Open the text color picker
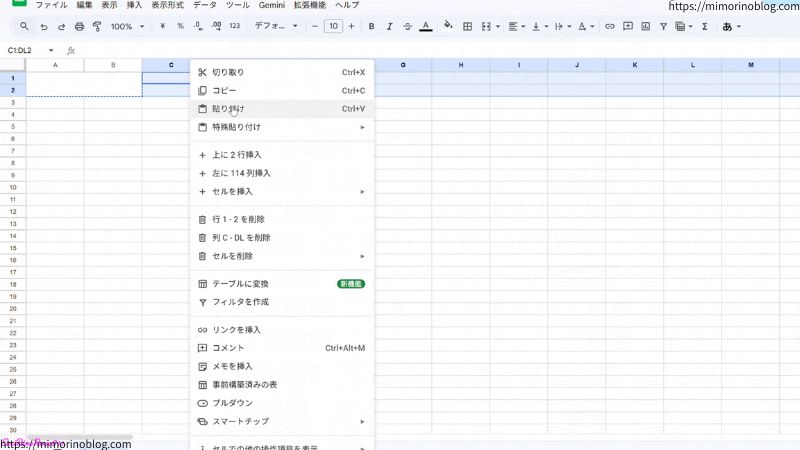This screenshot has width=800, height=450. tap(426, 27)
